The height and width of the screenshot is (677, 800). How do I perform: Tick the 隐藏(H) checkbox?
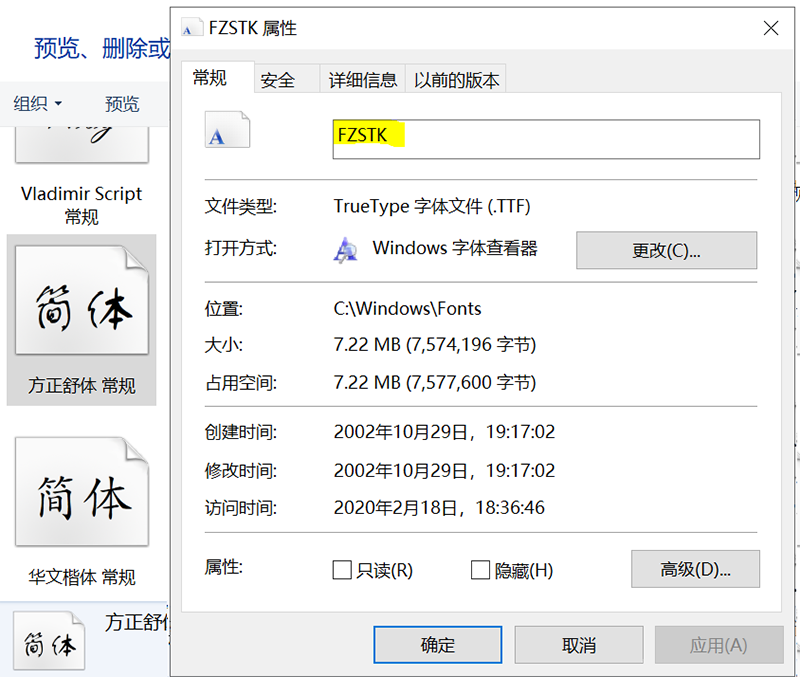[480, 570]
